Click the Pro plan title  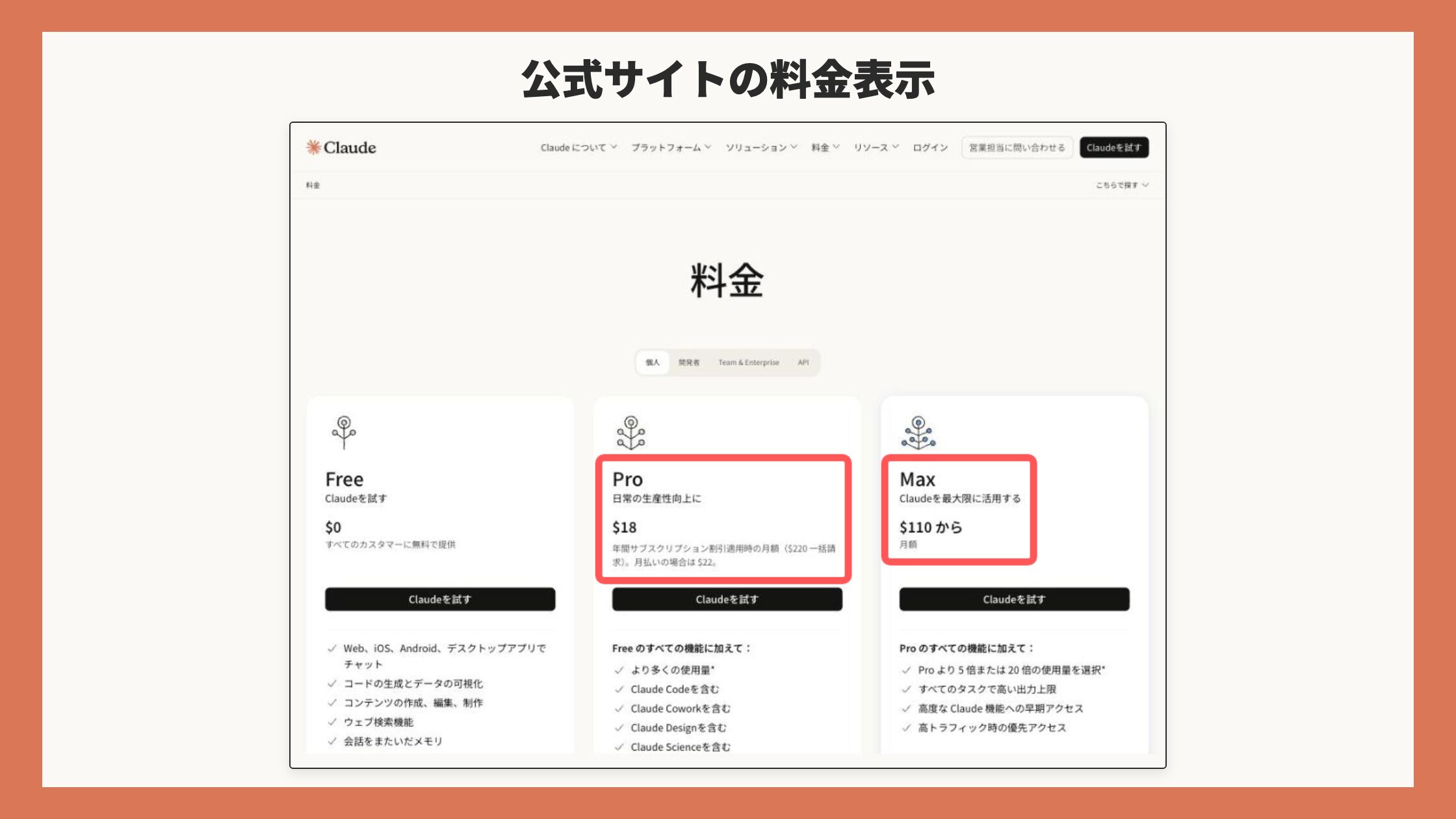[x=628, y=480]
